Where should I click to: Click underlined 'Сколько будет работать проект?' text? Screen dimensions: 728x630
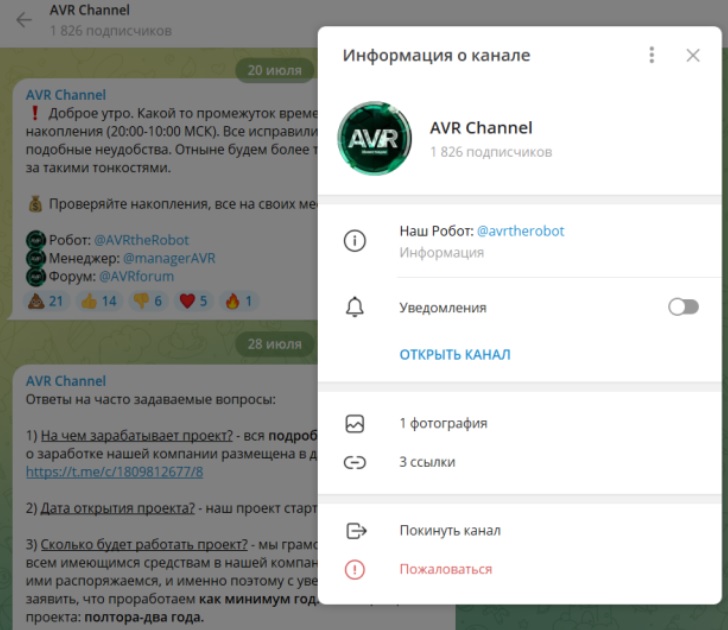click(x=144, y=545)
